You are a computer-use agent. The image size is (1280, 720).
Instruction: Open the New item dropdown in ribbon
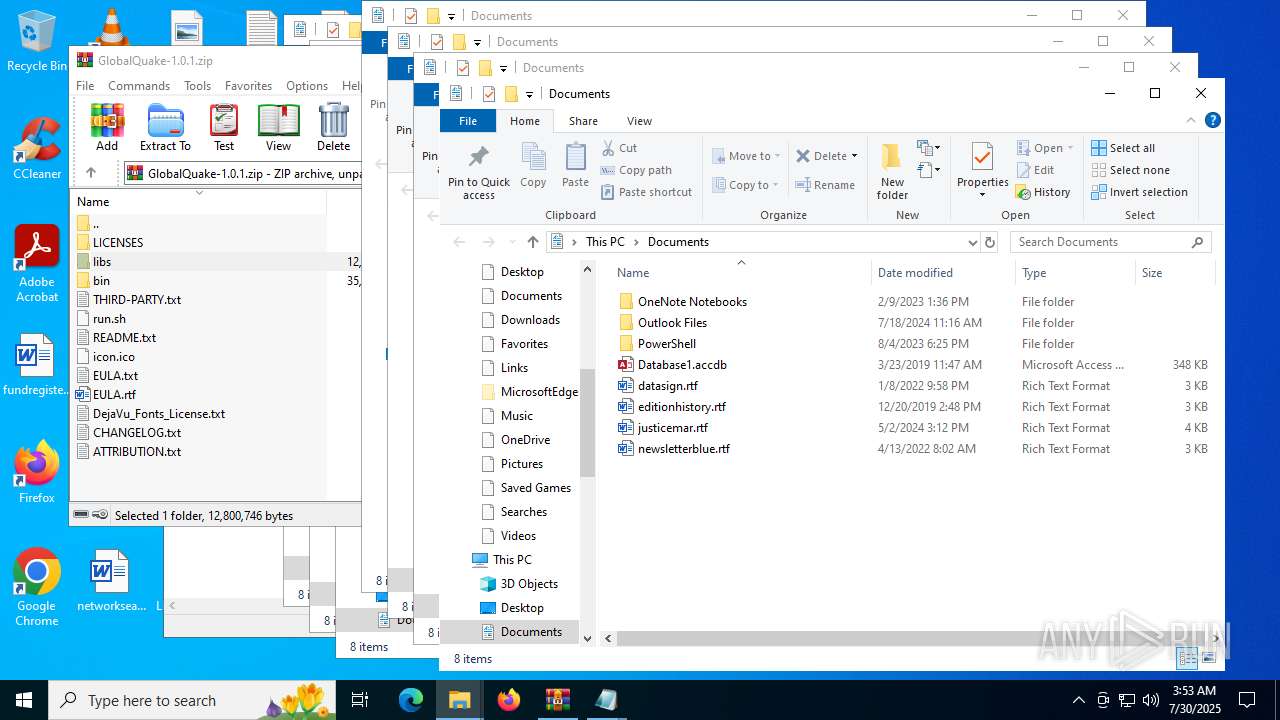(x=929, y=148)
